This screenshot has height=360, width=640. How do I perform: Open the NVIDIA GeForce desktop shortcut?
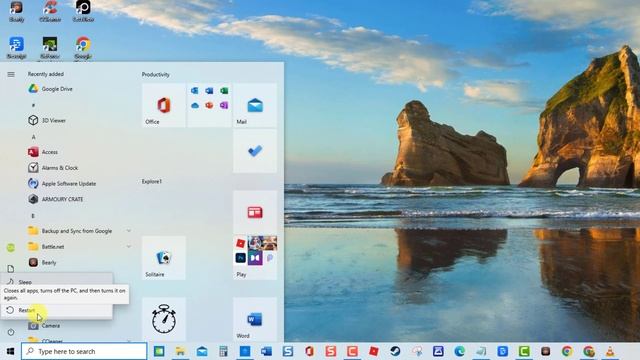50,48
